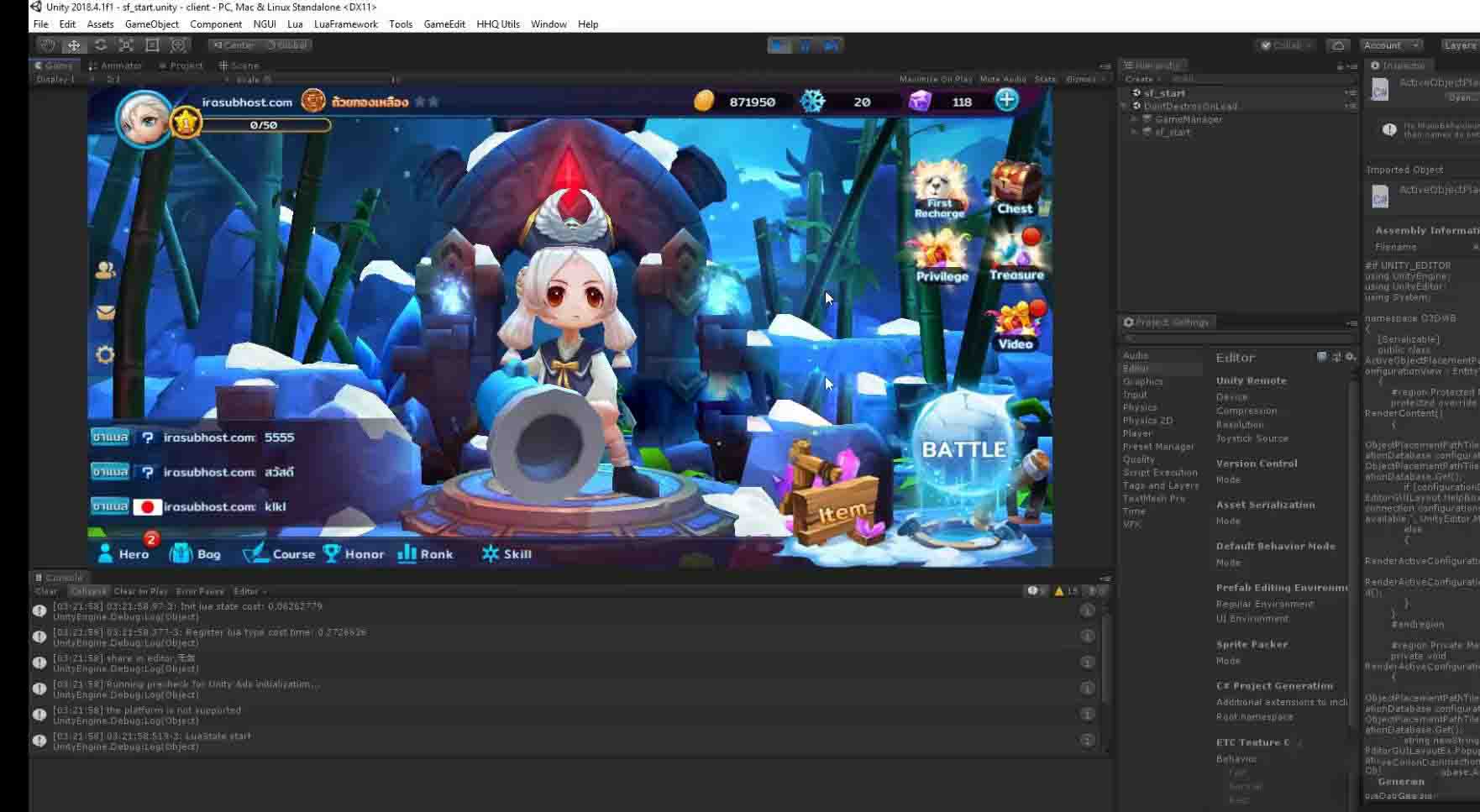Viewport: 1480px width, 812px height.
Task: Open the mail envelope icon
Action: coord(105,312)
